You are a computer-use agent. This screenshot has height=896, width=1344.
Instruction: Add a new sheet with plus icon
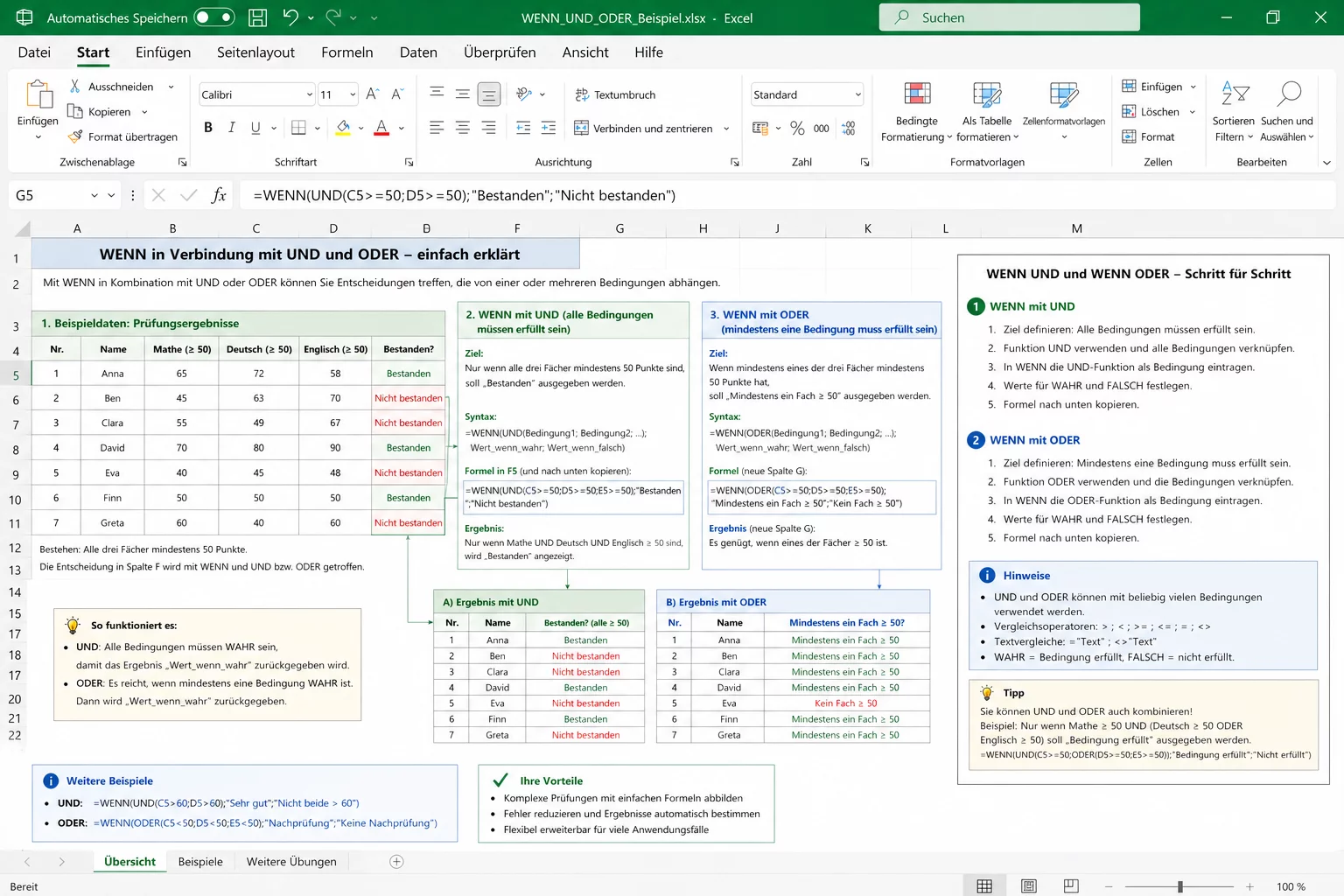coord(396,862)
